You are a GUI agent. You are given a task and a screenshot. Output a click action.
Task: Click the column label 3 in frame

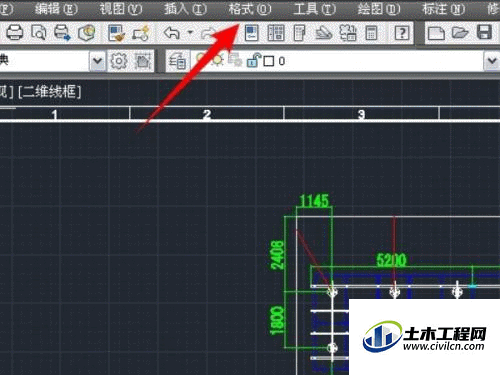point(361,115)
